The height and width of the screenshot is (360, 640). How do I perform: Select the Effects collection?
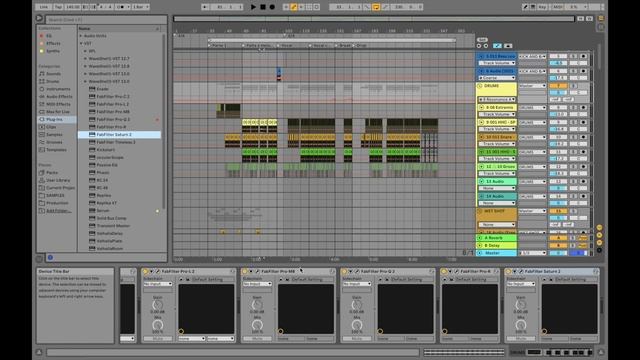[53, 43]
